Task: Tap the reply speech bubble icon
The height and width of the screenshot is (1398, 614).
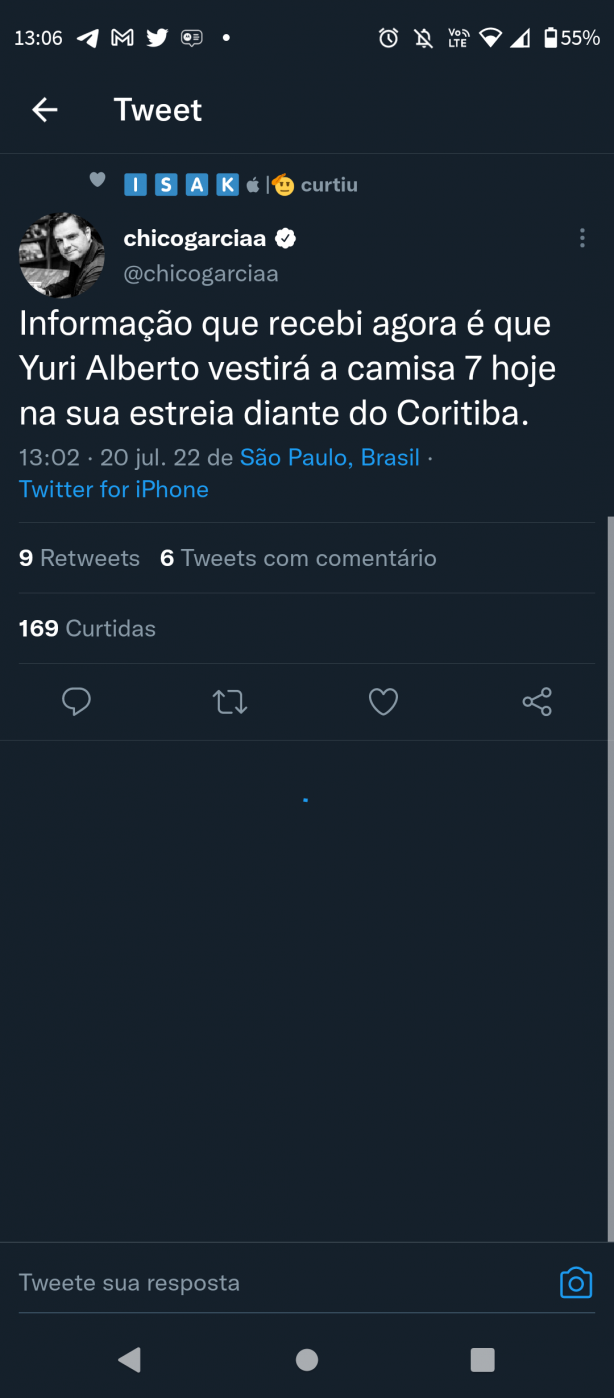Action: point(76,702)
